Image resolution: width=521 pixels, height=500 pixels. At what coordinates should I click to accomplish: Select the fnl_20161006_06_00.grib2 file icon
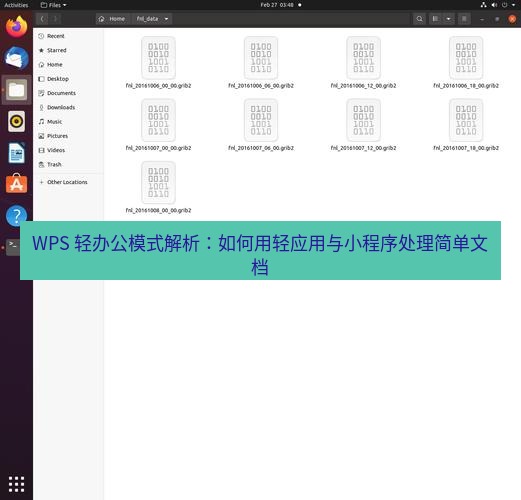tap(261, 58)
